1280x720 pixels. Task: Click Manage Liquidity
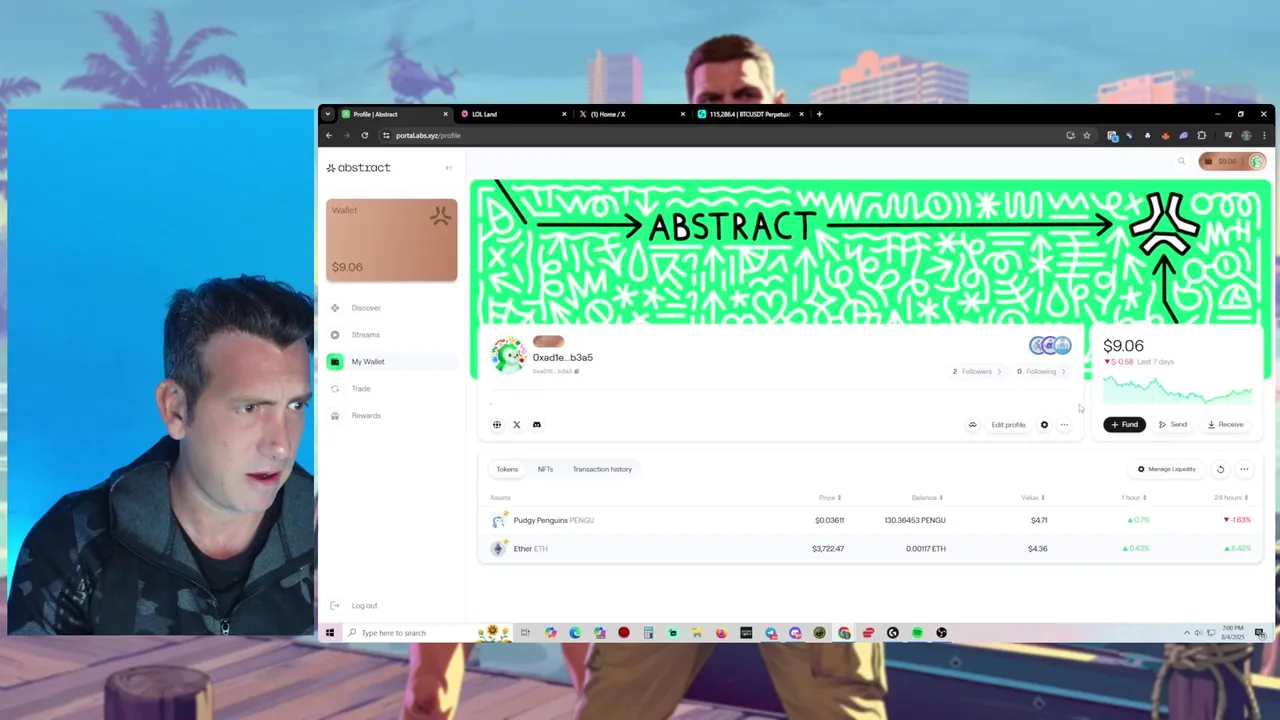(1166, 469)
